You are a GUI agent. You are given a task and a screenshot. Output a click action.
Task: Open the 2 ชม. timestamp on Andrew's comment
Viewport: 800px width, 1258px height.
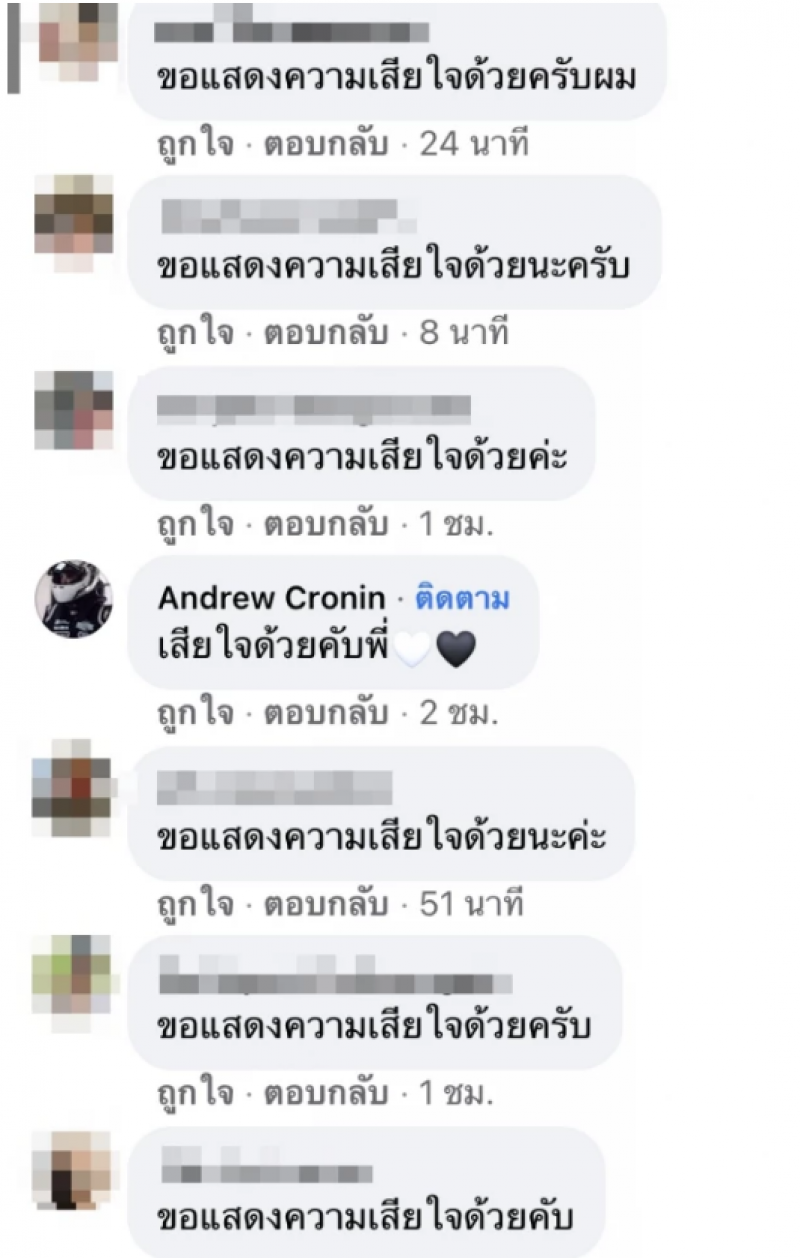(458, 714)
